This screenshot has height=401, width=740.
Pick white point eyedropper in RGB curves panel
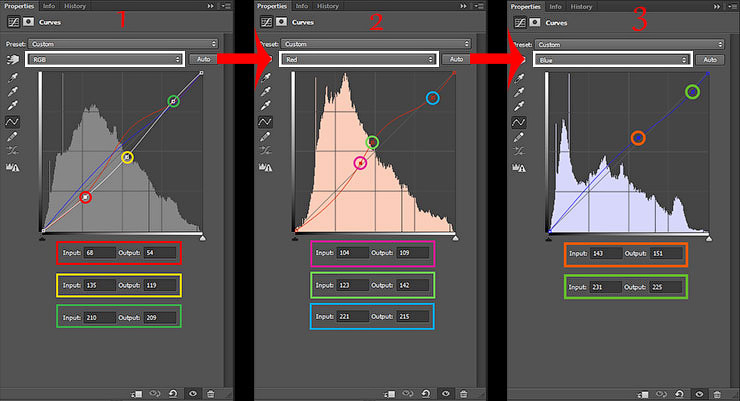click(x=12, y=105)
